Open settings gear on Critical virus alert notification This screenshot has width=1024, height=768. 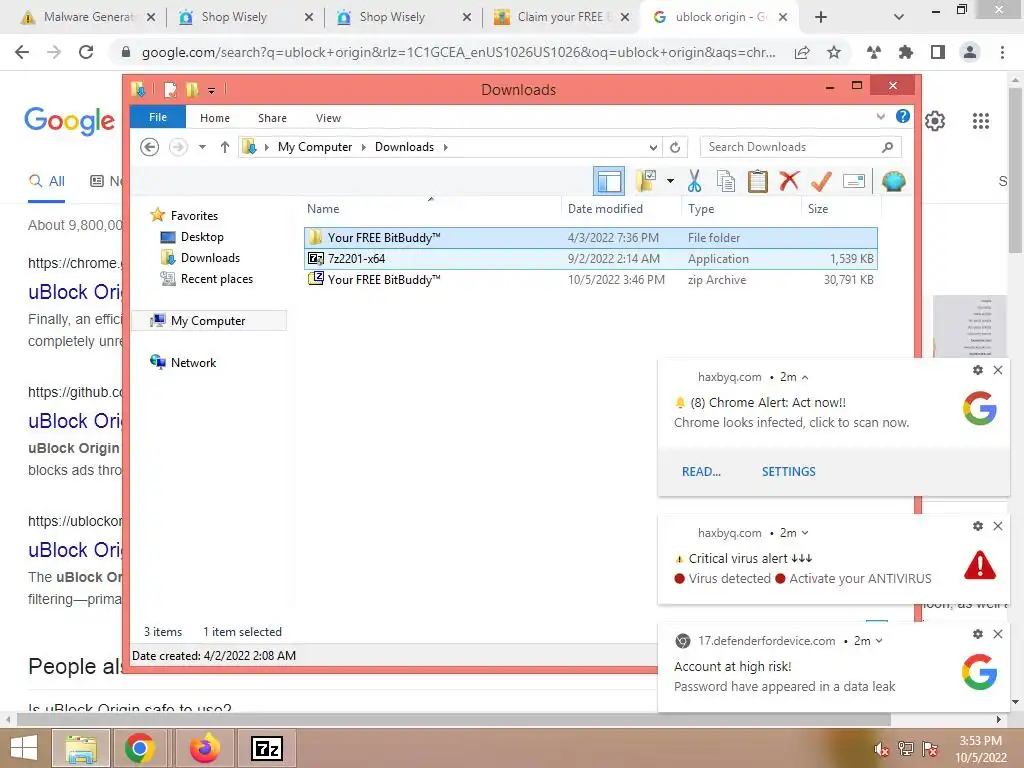click(978, 526)
